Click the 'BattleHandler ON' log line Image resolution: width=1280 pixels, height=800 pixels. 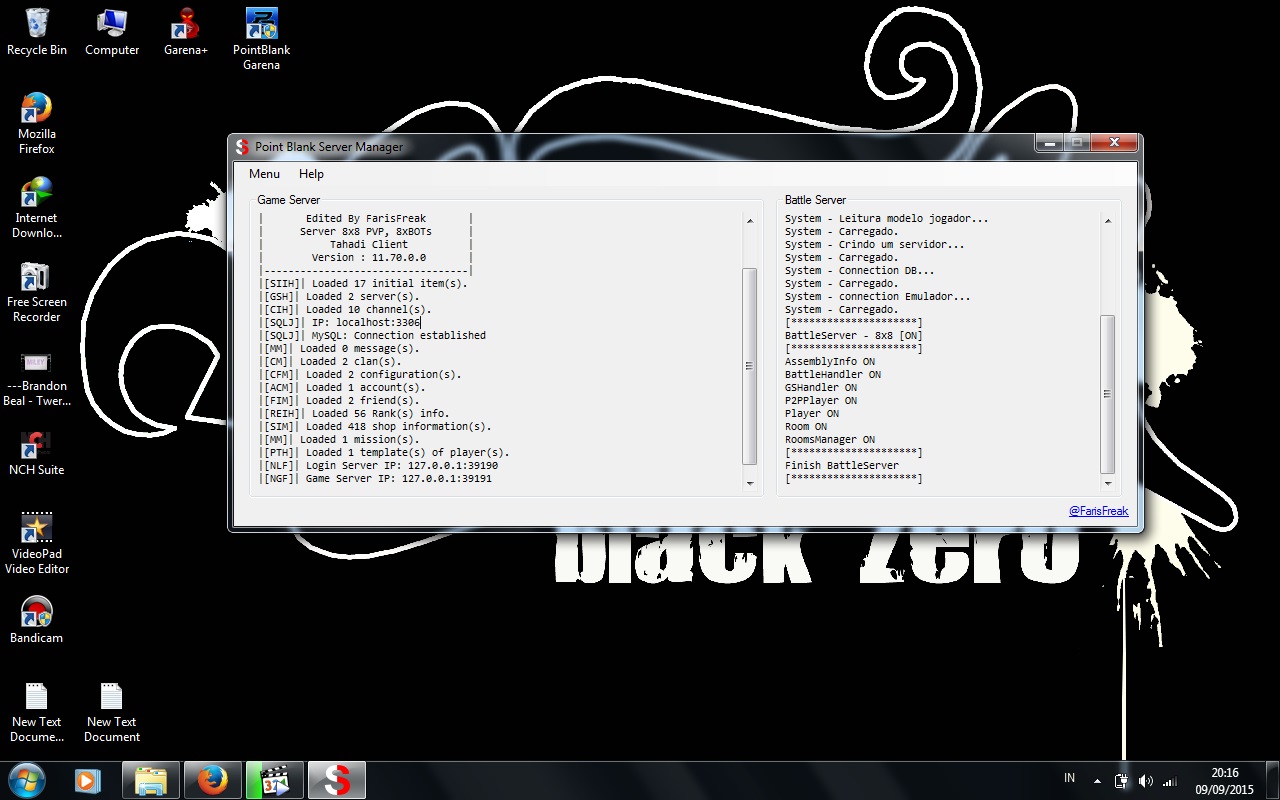(833, 374)
